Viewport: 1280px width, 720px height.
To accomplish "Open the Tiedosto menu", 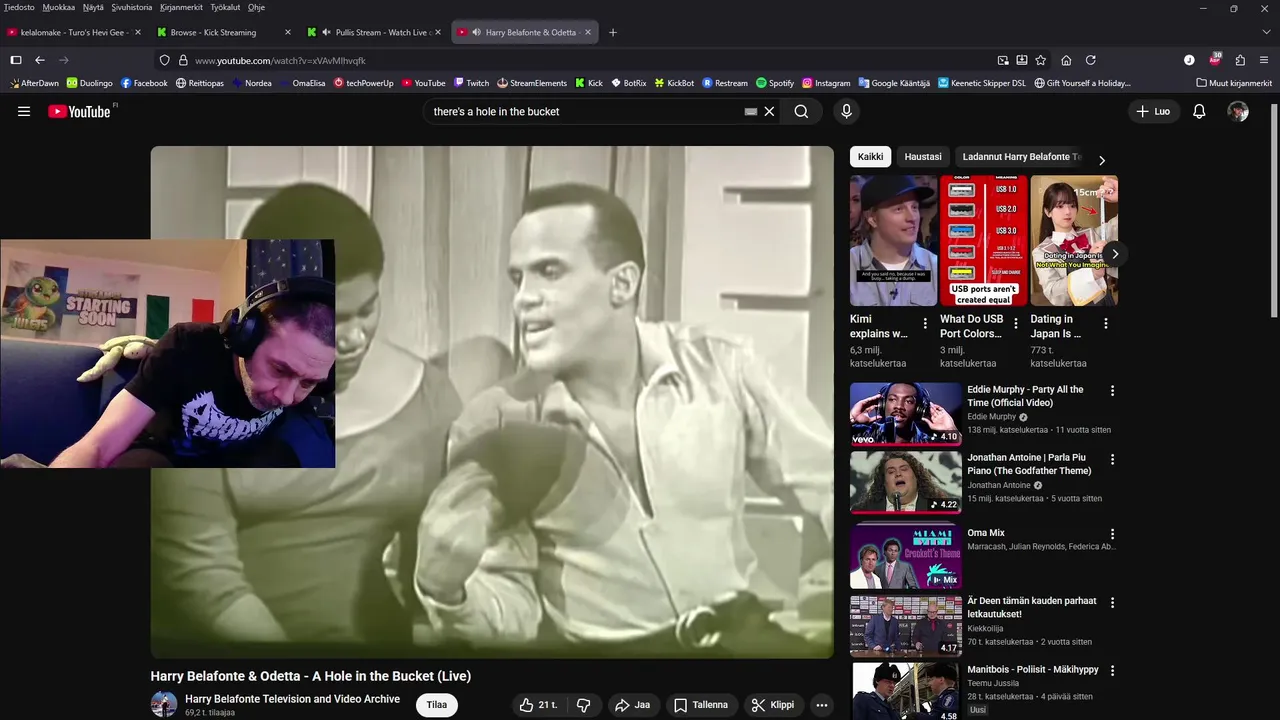I will pos(19,7).
